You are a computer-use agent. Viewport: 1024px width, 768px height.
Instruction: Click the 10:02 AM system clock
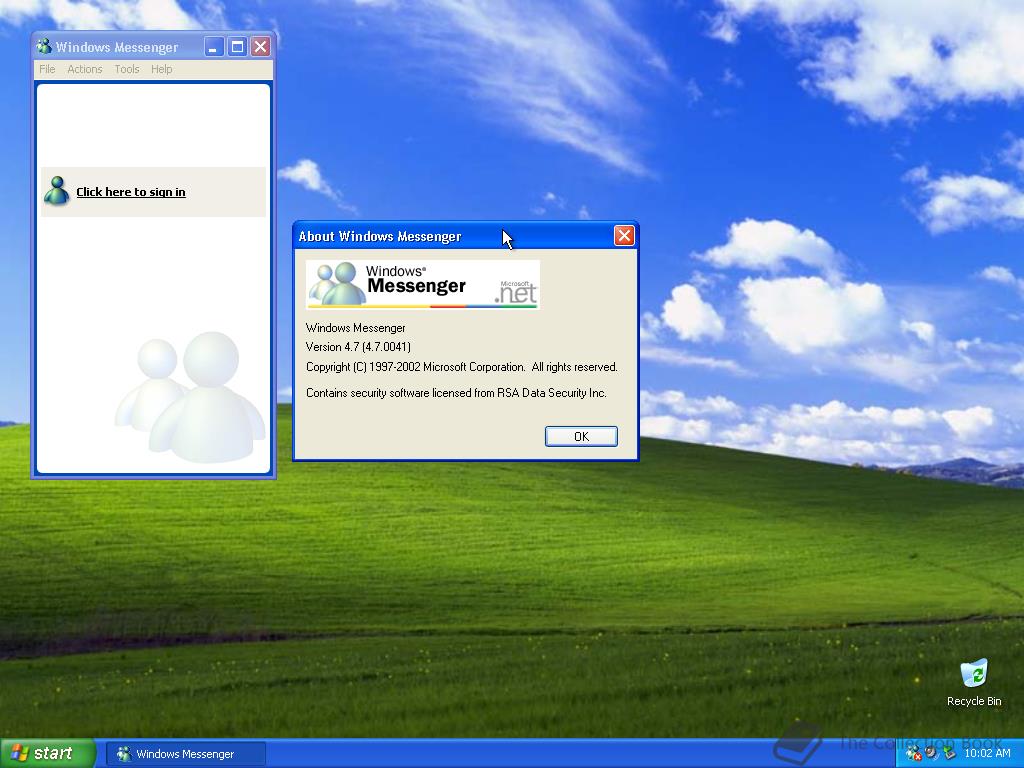pyautogui.click(x=987, y=754)
